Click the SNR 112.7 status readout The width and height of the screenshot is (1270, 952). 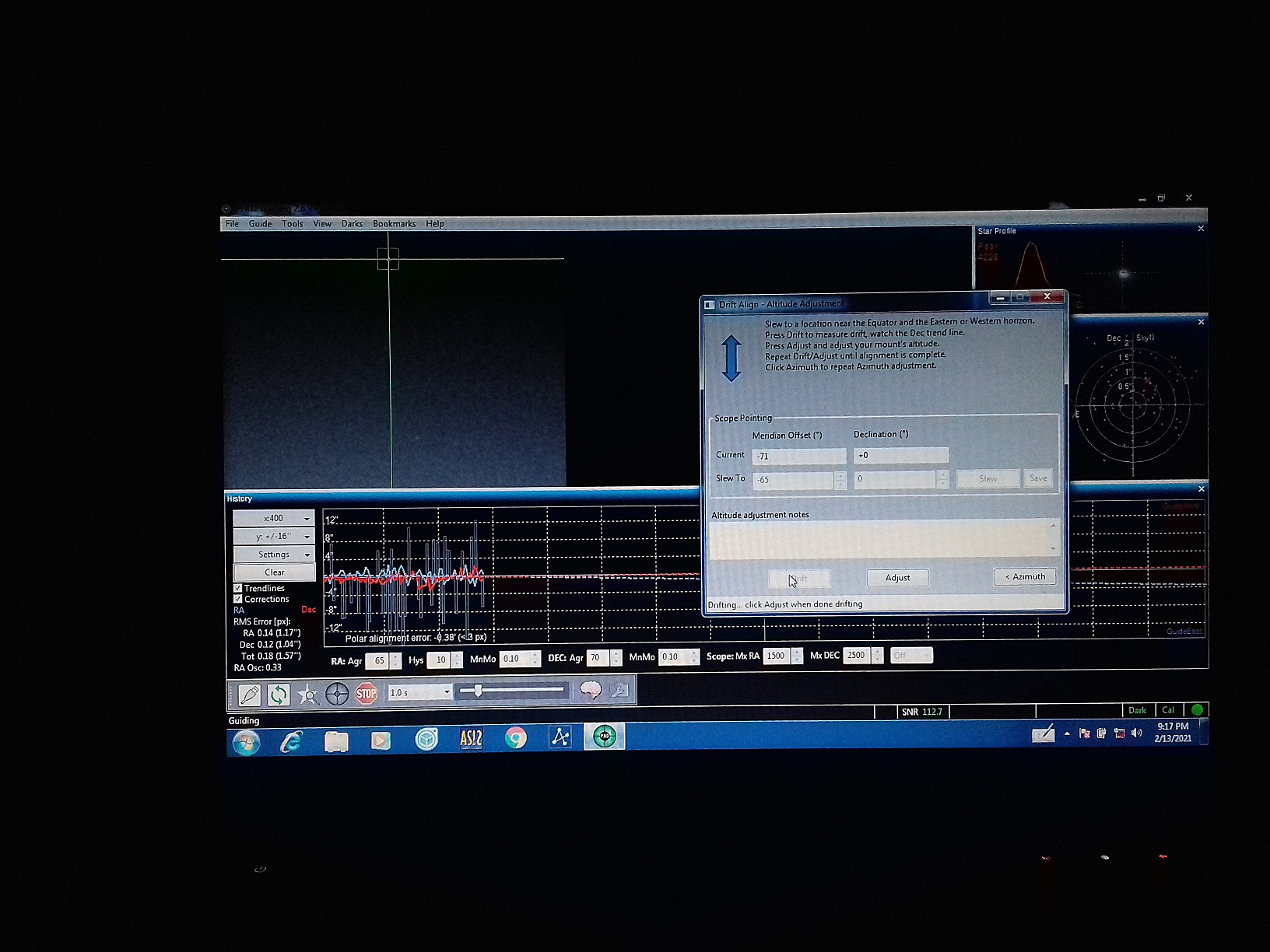coord(921,712)
